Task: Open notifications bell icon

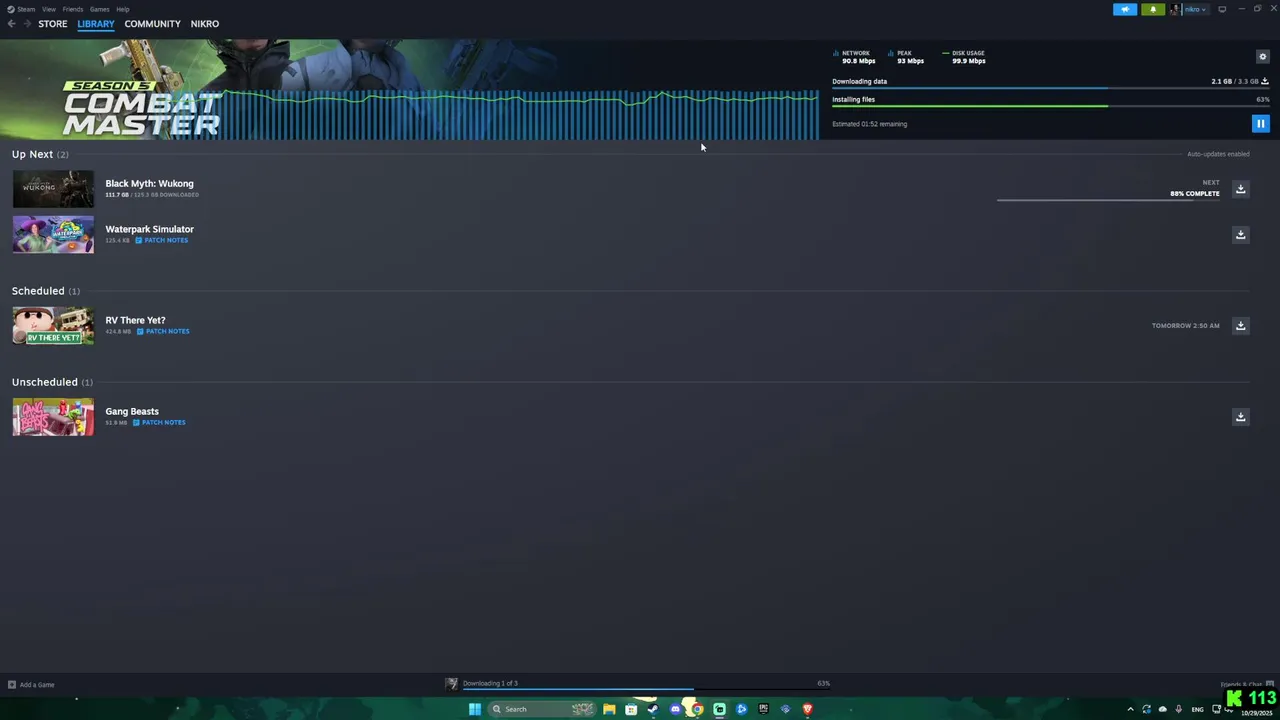Action: click(1153, 9)
